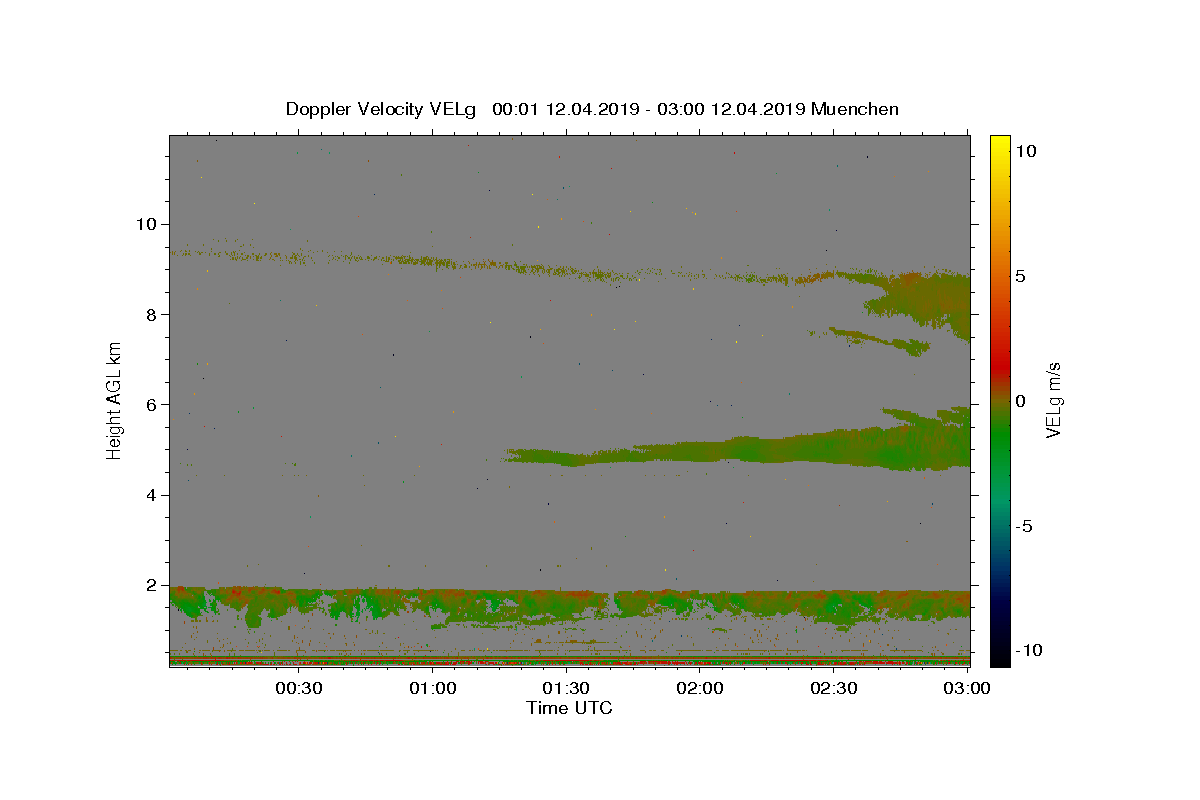Click the height tick label 2

coord(153,585)
